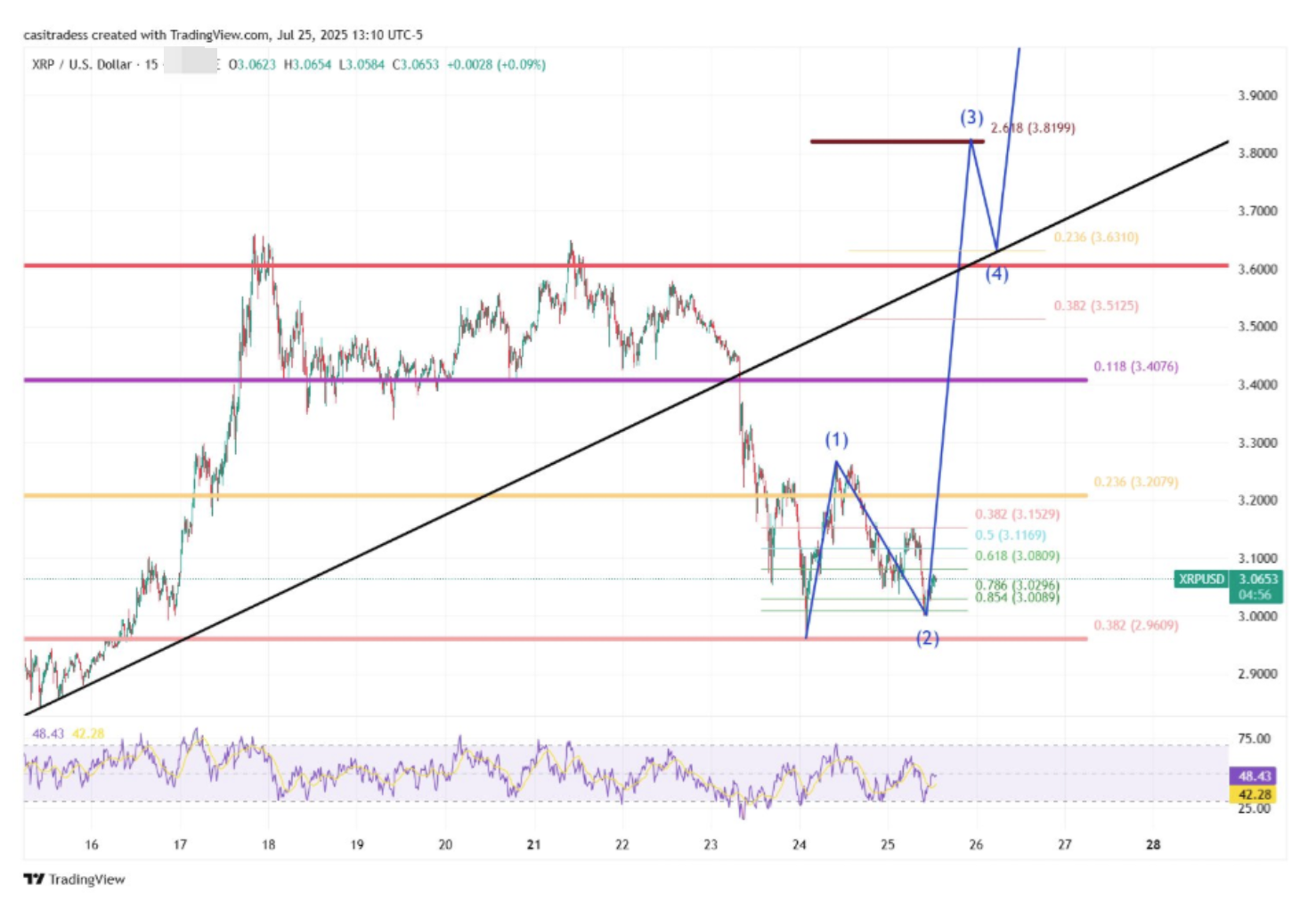Click the RSI legend value 48.43 at left
1316x910 pixels.
point(48,734)
